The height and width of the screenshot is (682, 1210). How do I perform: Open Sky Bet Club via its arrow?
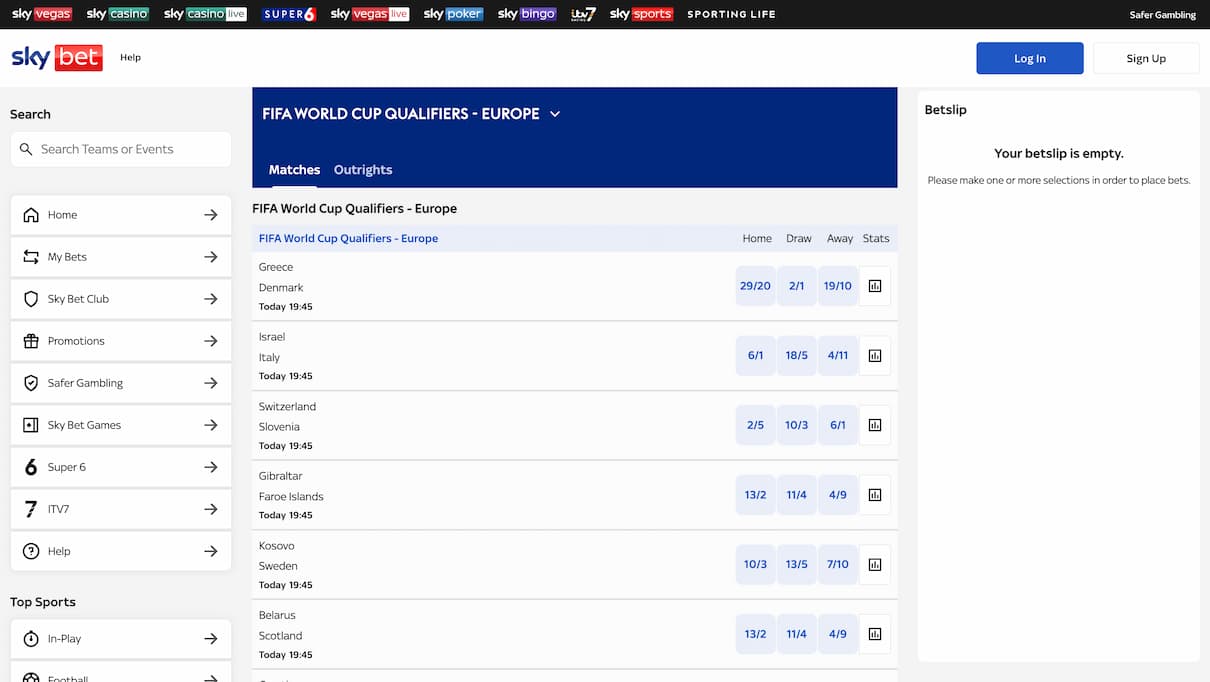[211, 299]
